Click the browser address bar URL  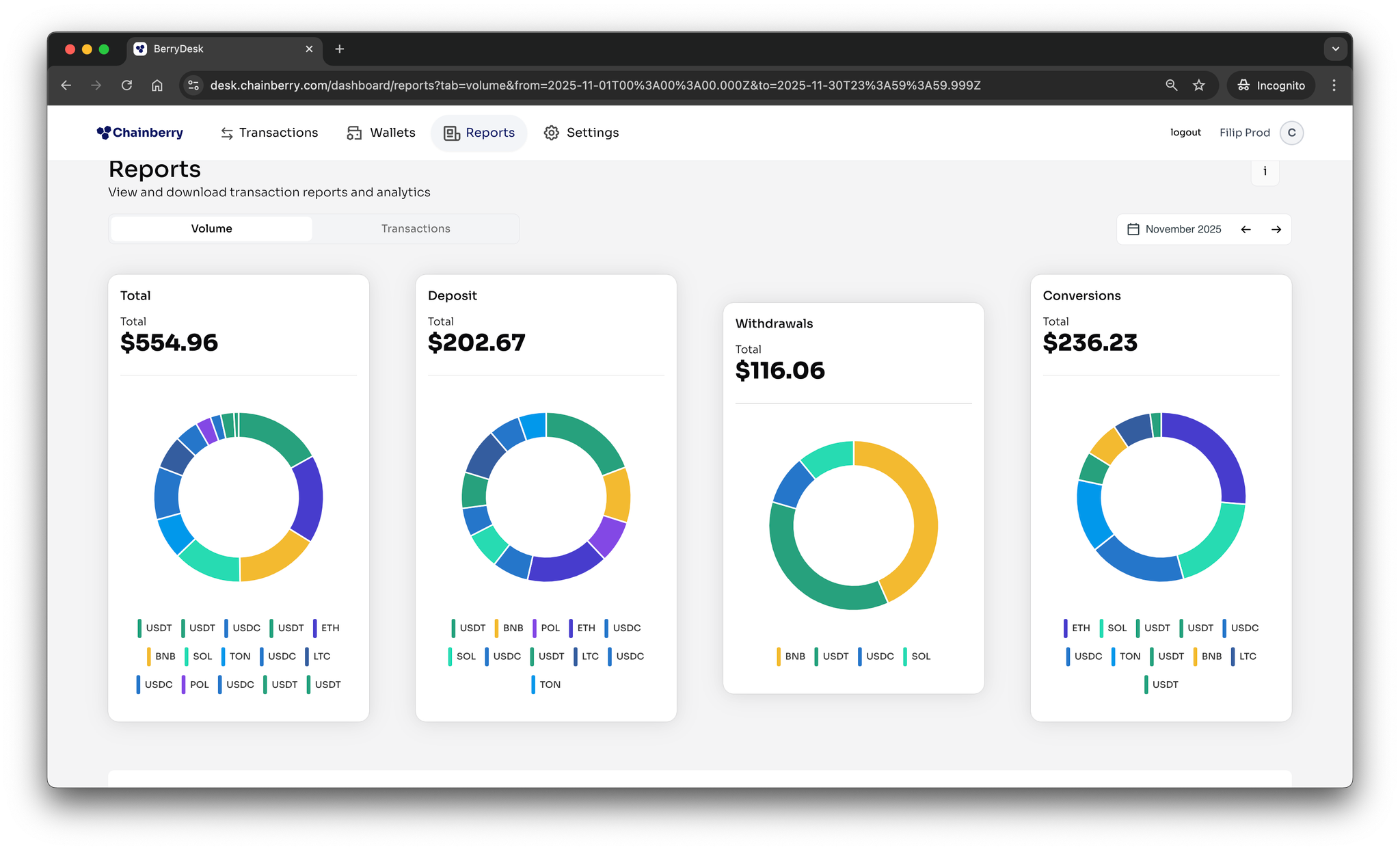tap(595, 85)
